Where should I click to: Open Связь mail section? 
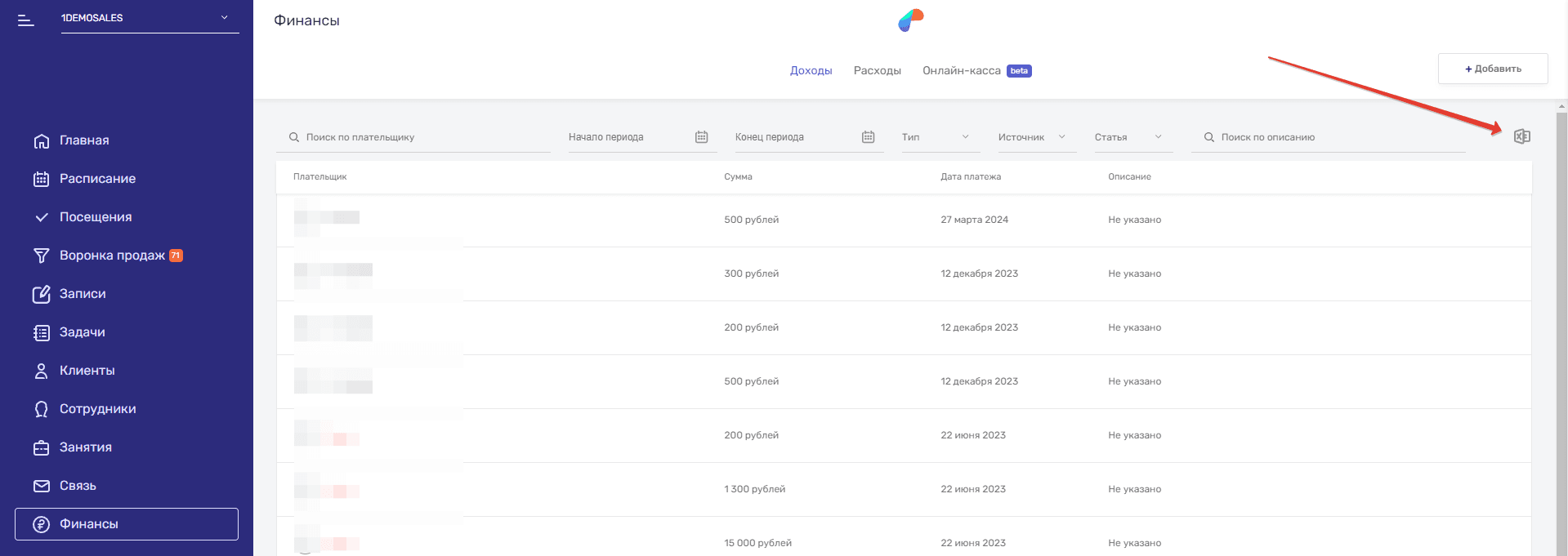tap(78, 486)
